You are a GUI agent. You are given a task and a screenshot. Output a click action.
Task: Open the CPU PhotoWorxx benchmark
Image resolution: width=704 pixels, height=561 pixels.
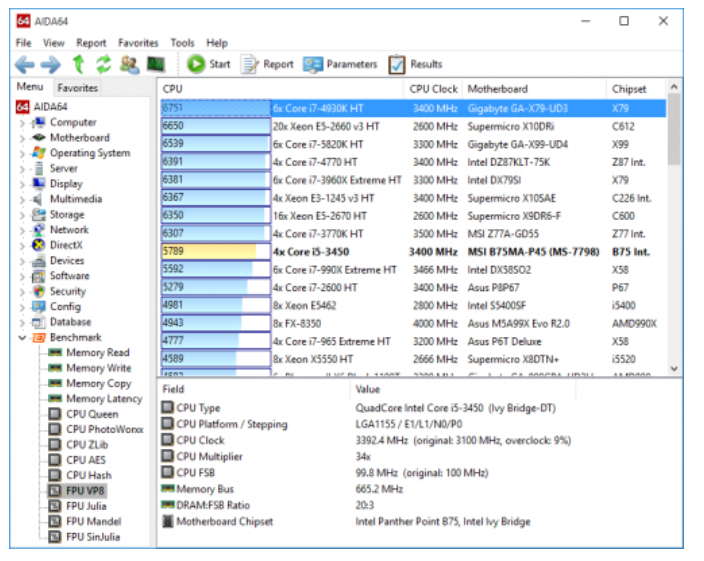click(x=97, y=430)
